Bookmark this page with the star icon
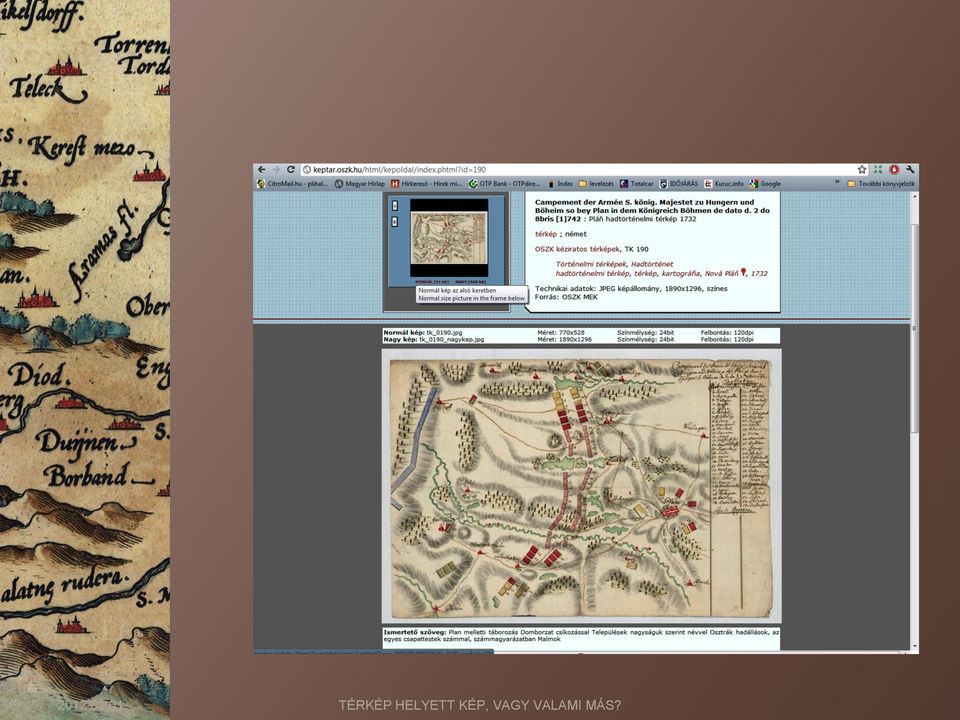Viewport: 960px width, 720px height. [862, 170]
